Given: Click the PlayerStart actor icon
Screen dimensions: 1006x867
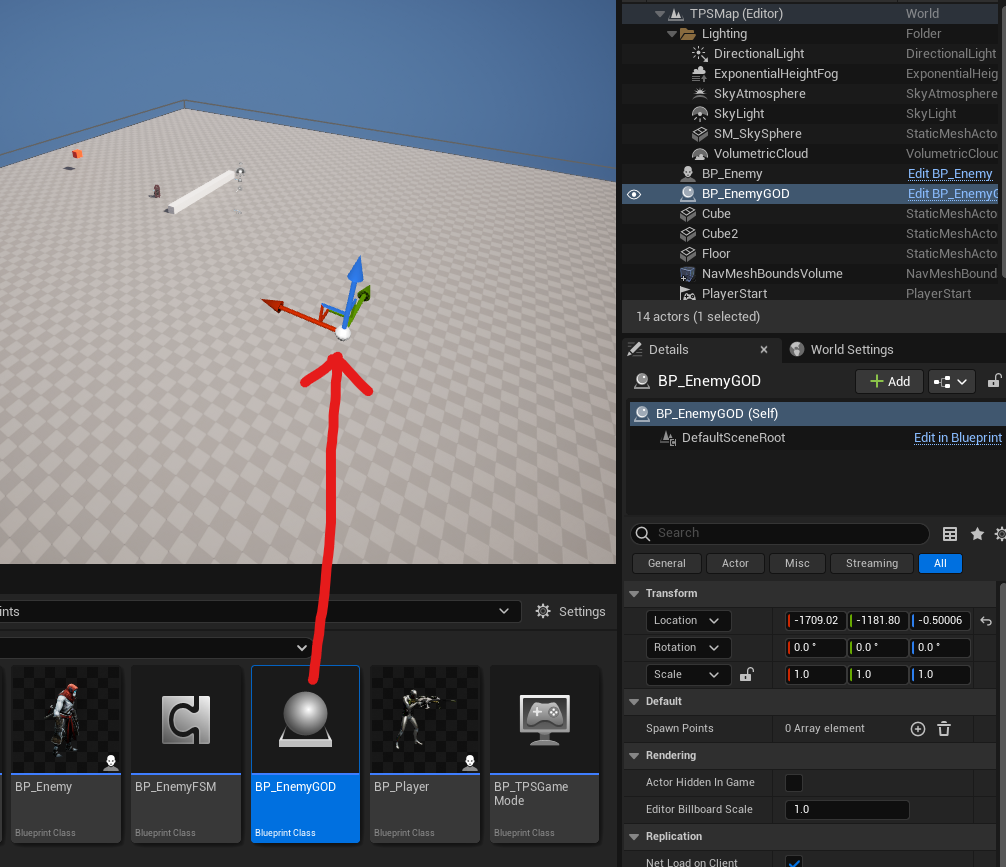Looking at the screenshot, I should click(x=688, y=294).
